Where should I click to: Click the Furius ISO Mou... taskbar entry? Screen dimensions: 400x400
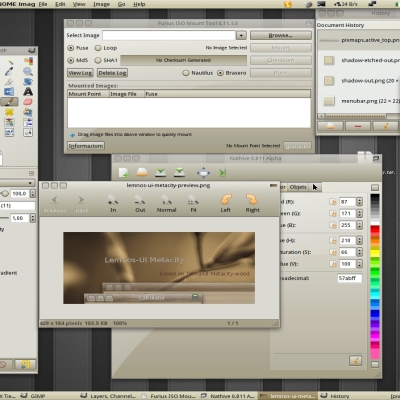170,396
